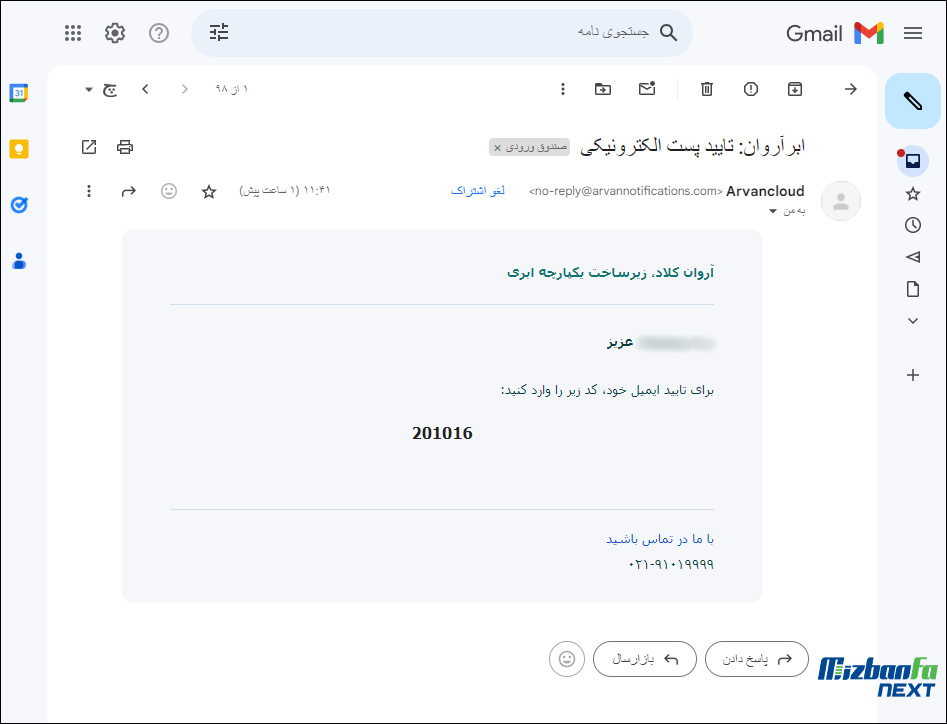Open toolbar more options three dots

pyautogui.click(x=563, y=89)
